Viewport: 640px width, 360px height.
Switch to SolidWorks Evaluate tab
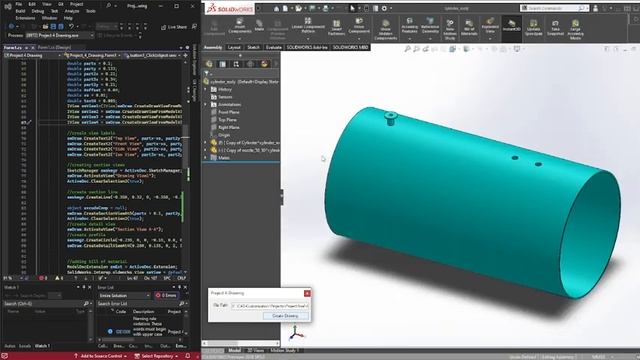tap(273, 47)
